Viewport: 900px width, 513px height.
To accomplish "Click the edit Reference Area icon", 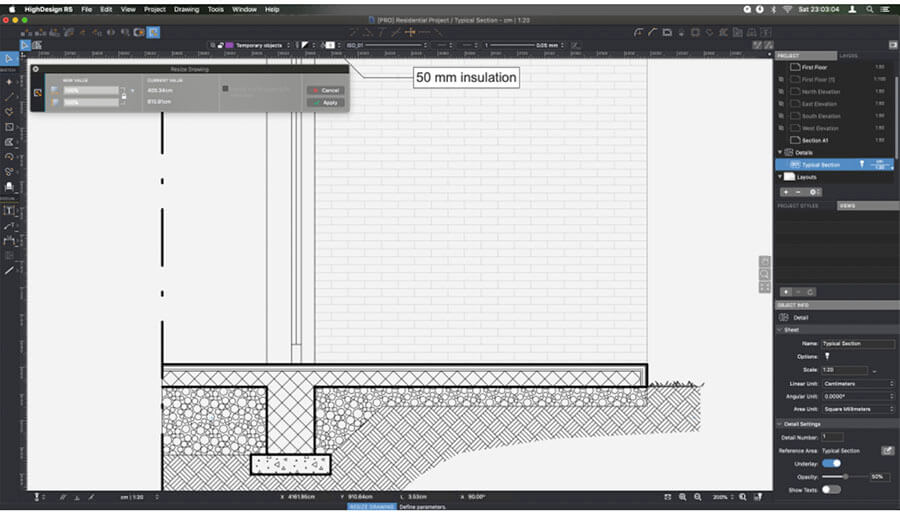I will click(x=886, y=451).
